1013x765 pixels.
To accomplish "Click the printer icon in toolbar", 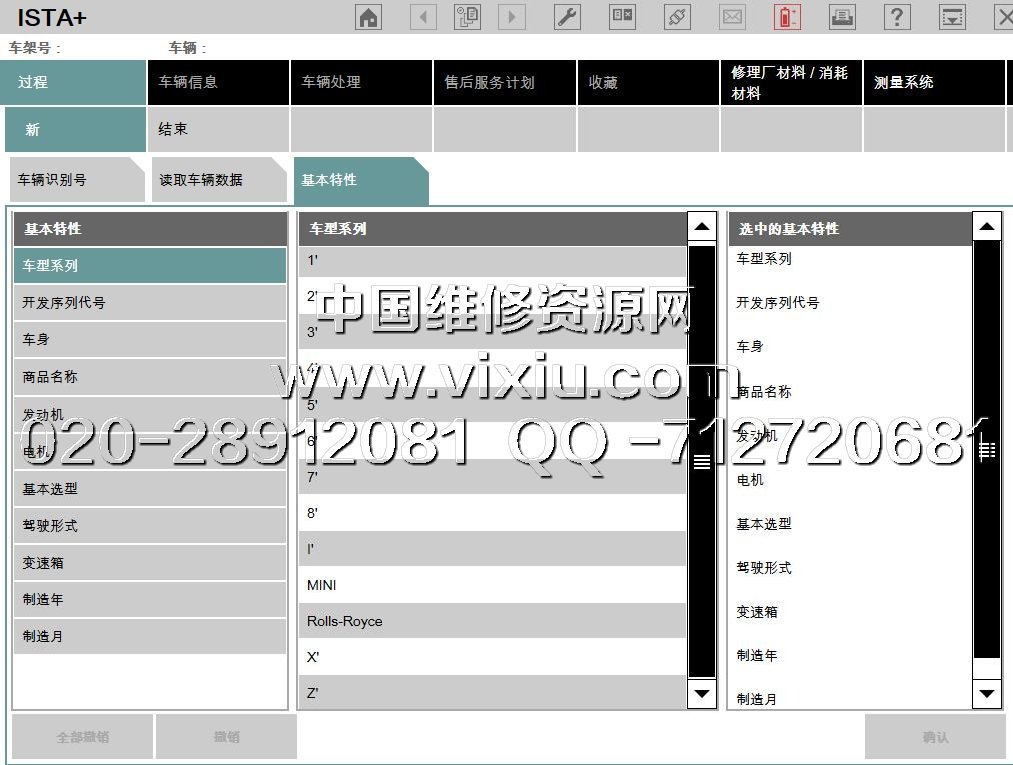I will [x=843, y=17].
